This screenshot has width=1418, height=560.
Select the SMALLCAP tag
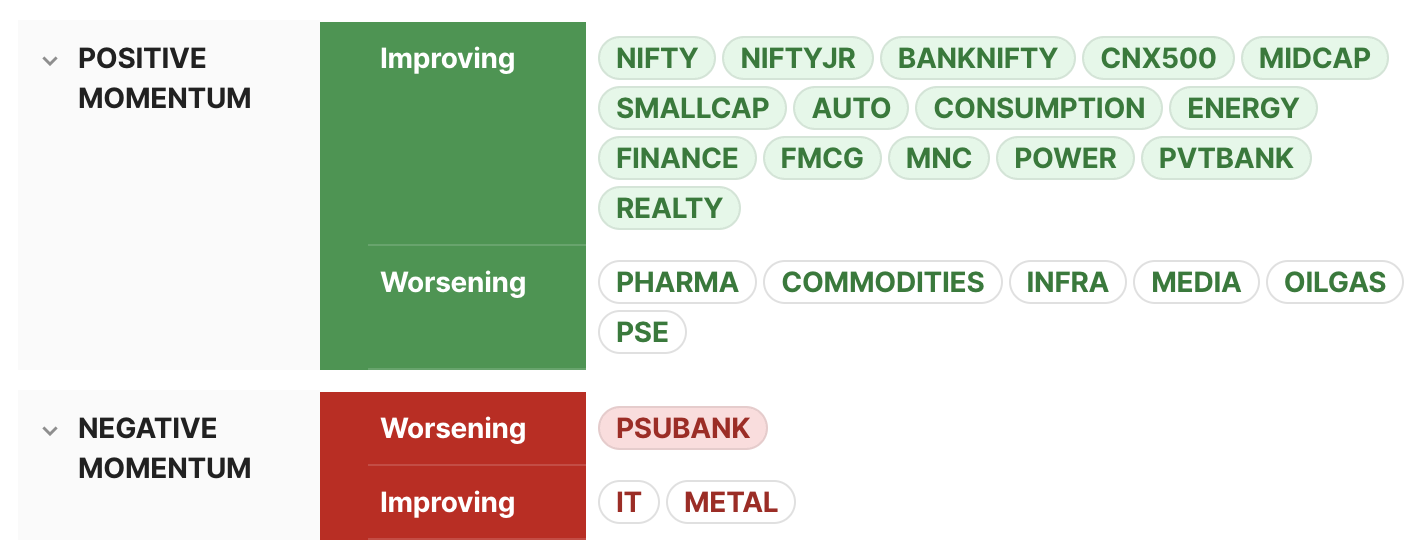[x=693, y=108]
